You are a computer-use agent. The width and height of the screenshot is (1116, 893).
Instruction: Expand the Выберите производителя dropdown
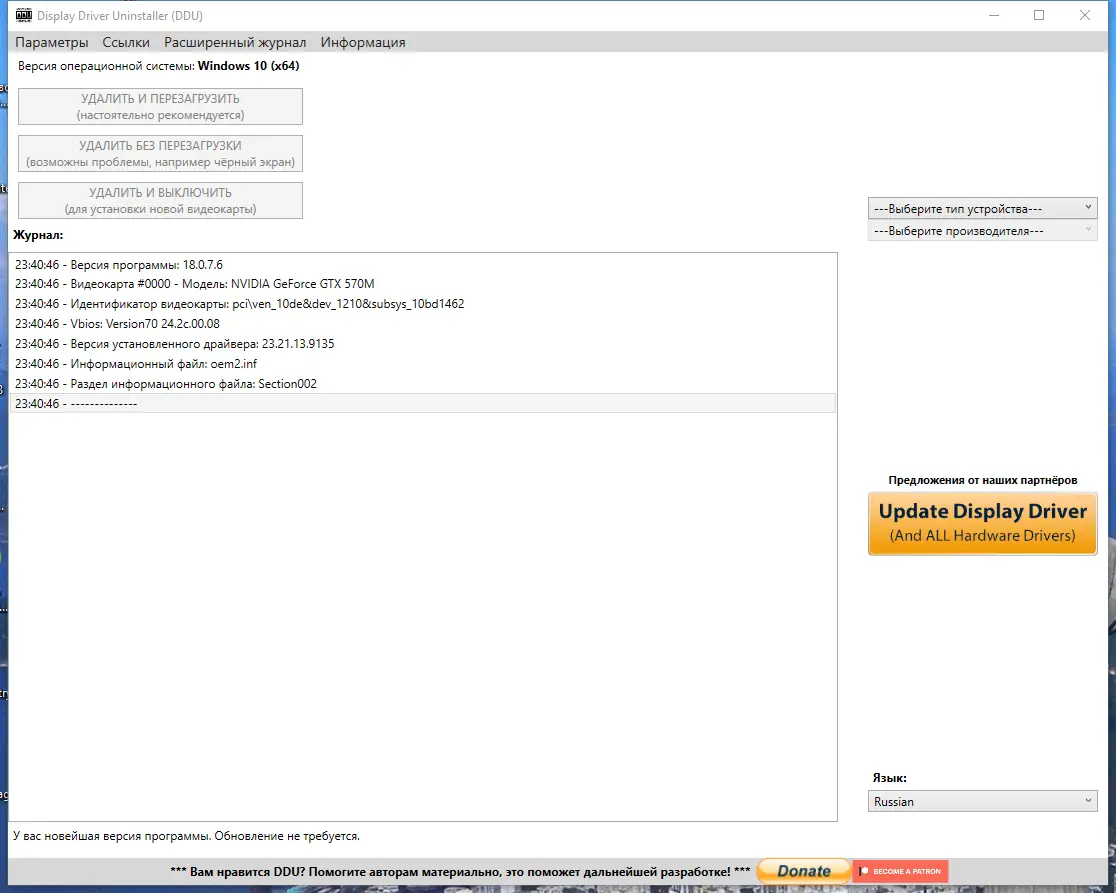click(982, 229)
